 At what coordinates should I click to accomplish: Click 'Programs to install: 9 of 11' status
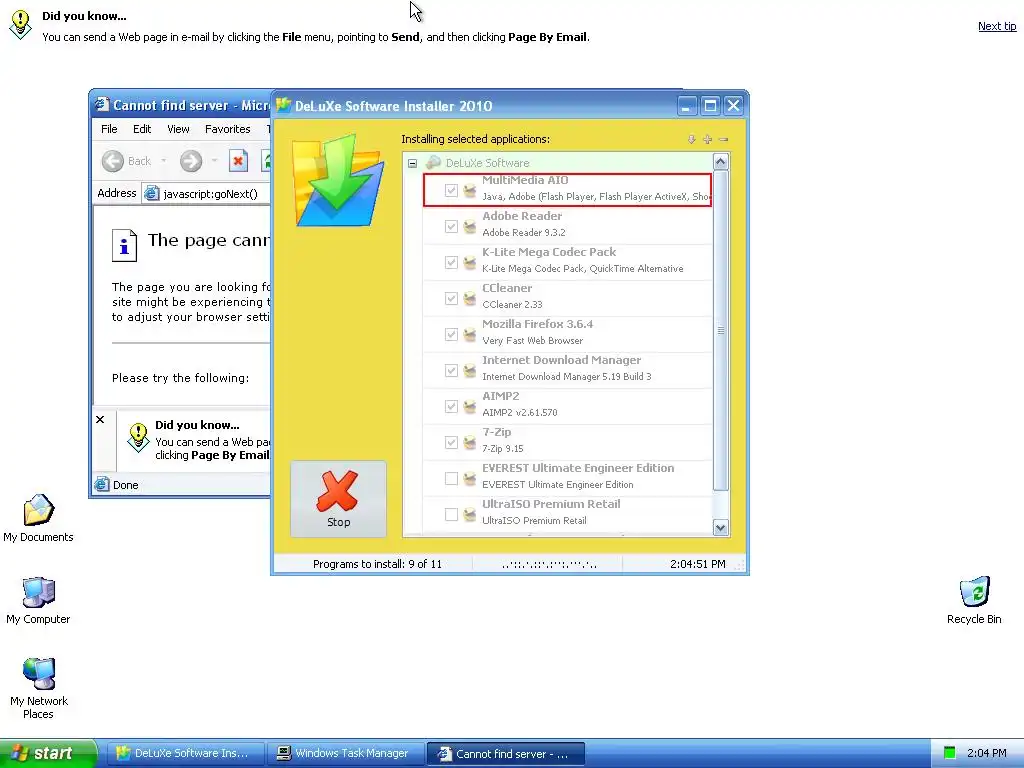point(377,564)
